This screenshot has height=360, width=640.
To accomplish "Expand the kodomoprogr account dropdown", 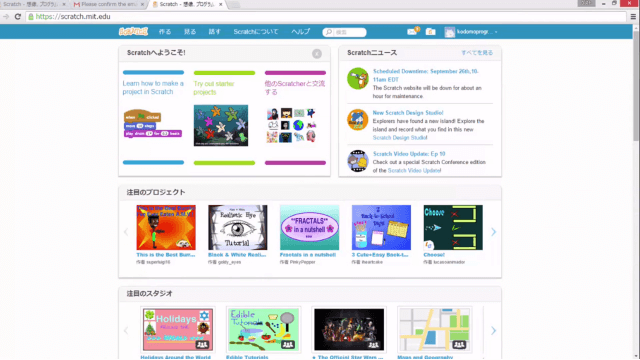I will pos(471,32).
